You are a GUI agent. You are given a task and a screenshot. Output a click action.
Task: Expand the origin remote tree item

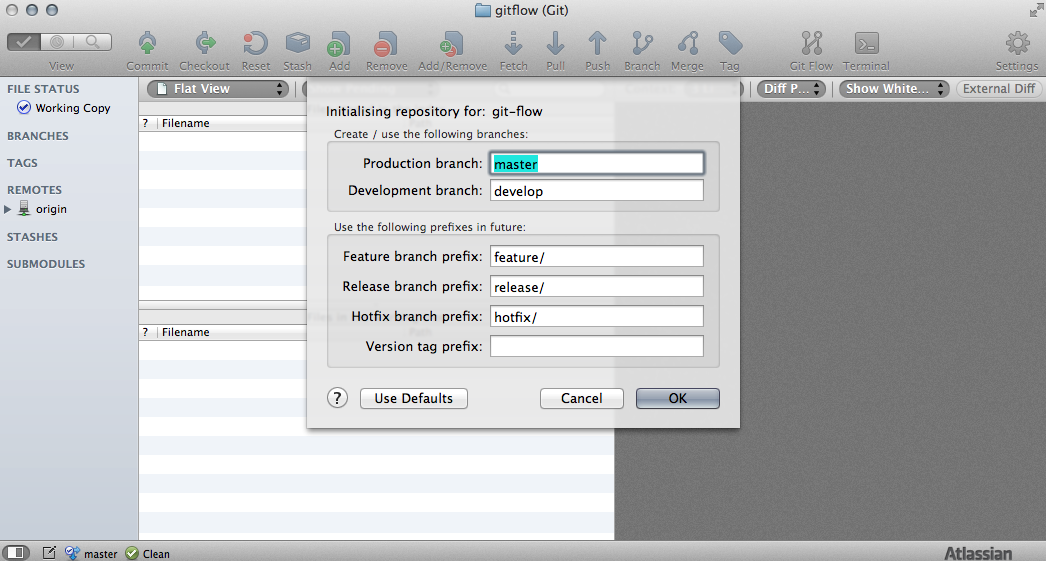point(7,209)
